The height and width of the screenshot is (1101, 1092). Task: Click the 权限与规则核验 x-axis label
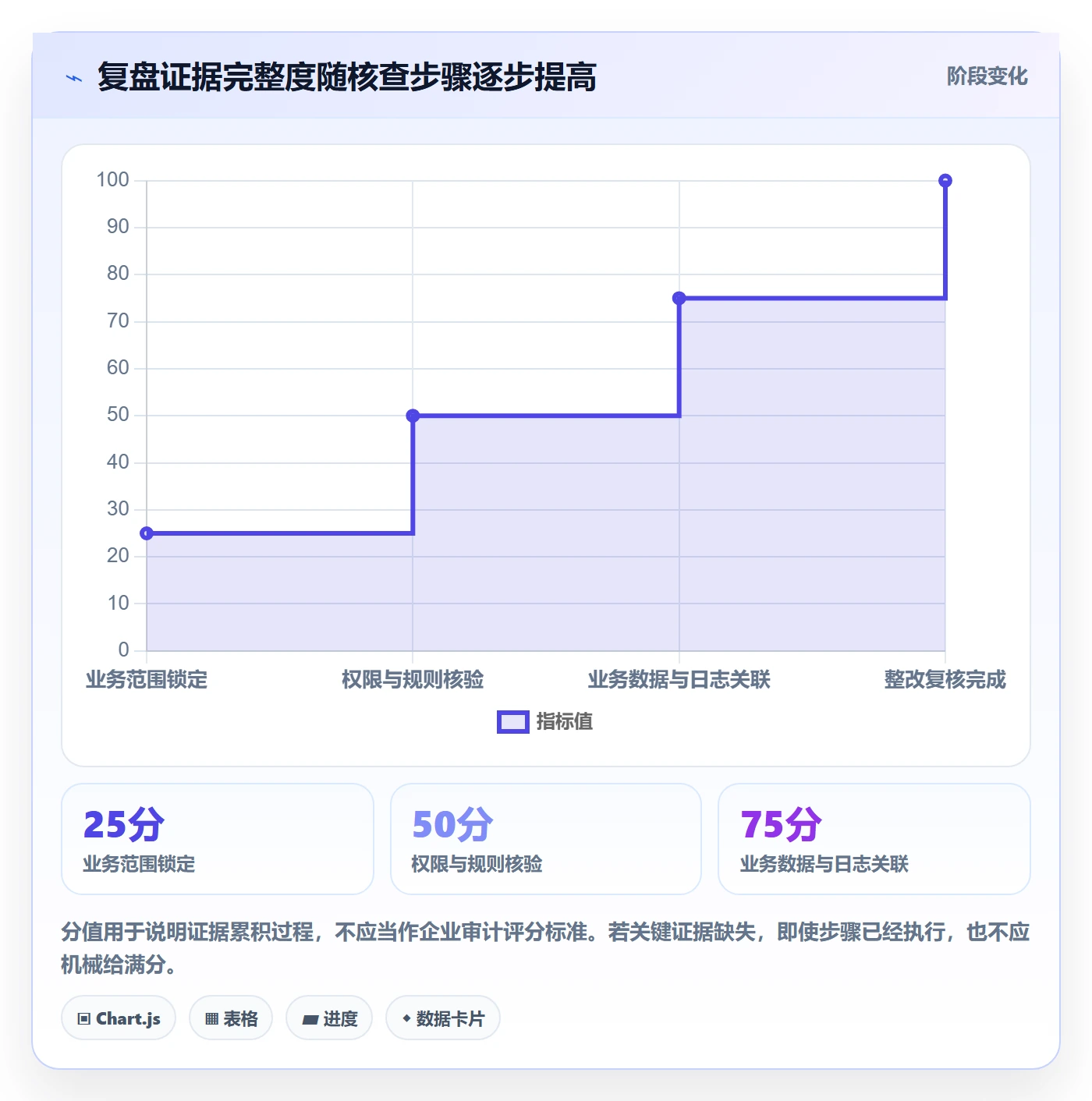[413, 680]
